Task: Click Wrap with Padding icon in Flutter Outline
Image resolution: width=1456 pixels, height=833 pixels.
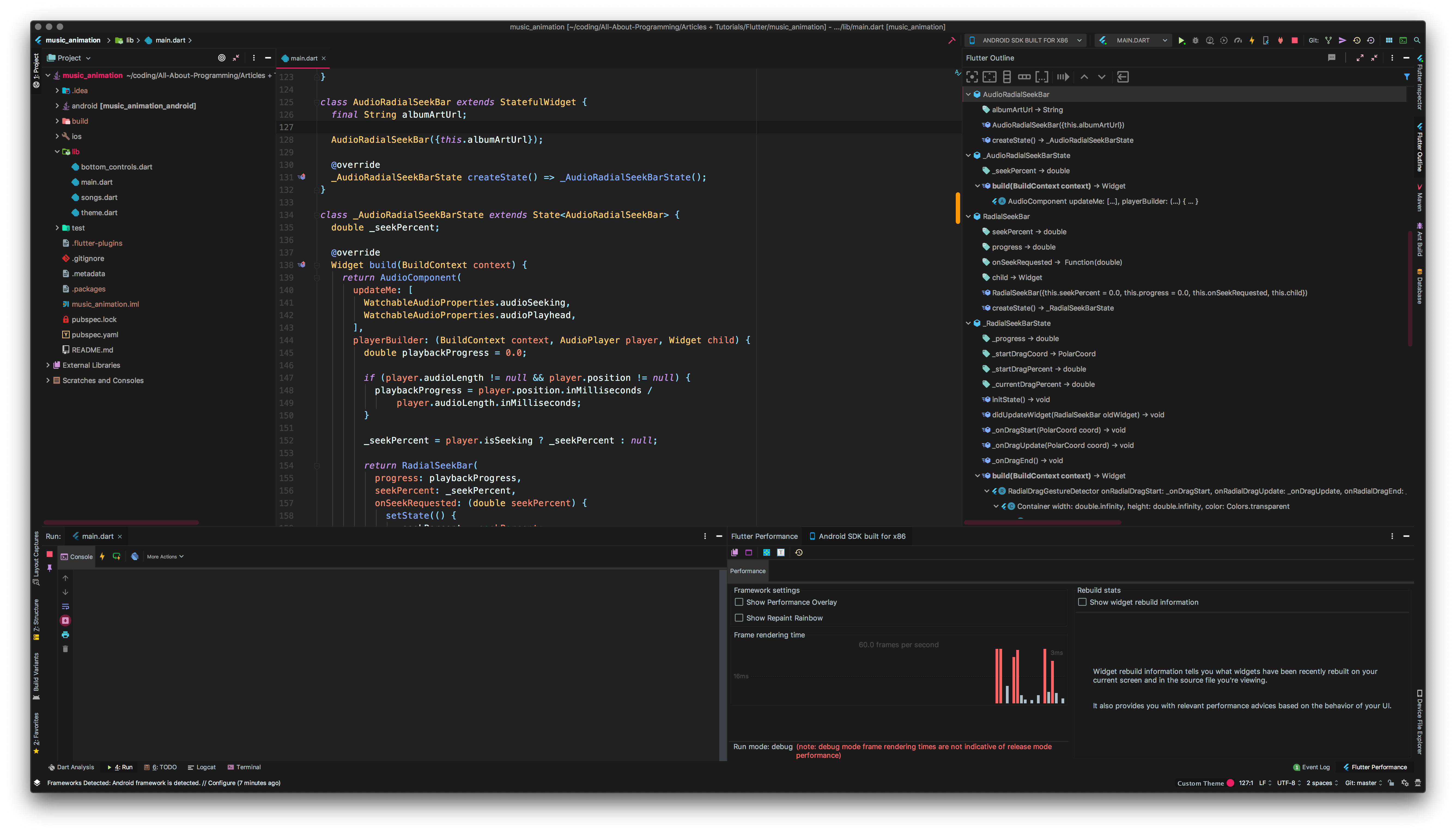Action: pyautogui.click(x=989, y=77)
